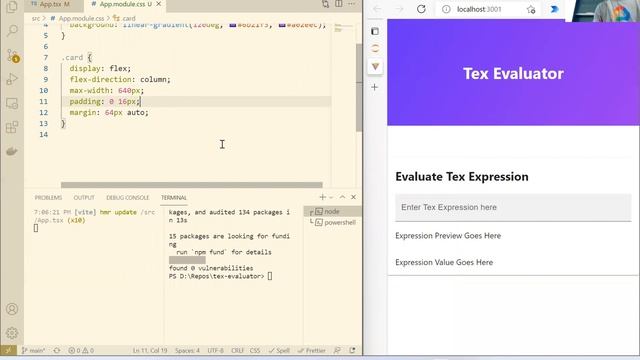Select the active triangle vertical tab in browser
This screenshot has height=360, width=640.
click(375, 66)
